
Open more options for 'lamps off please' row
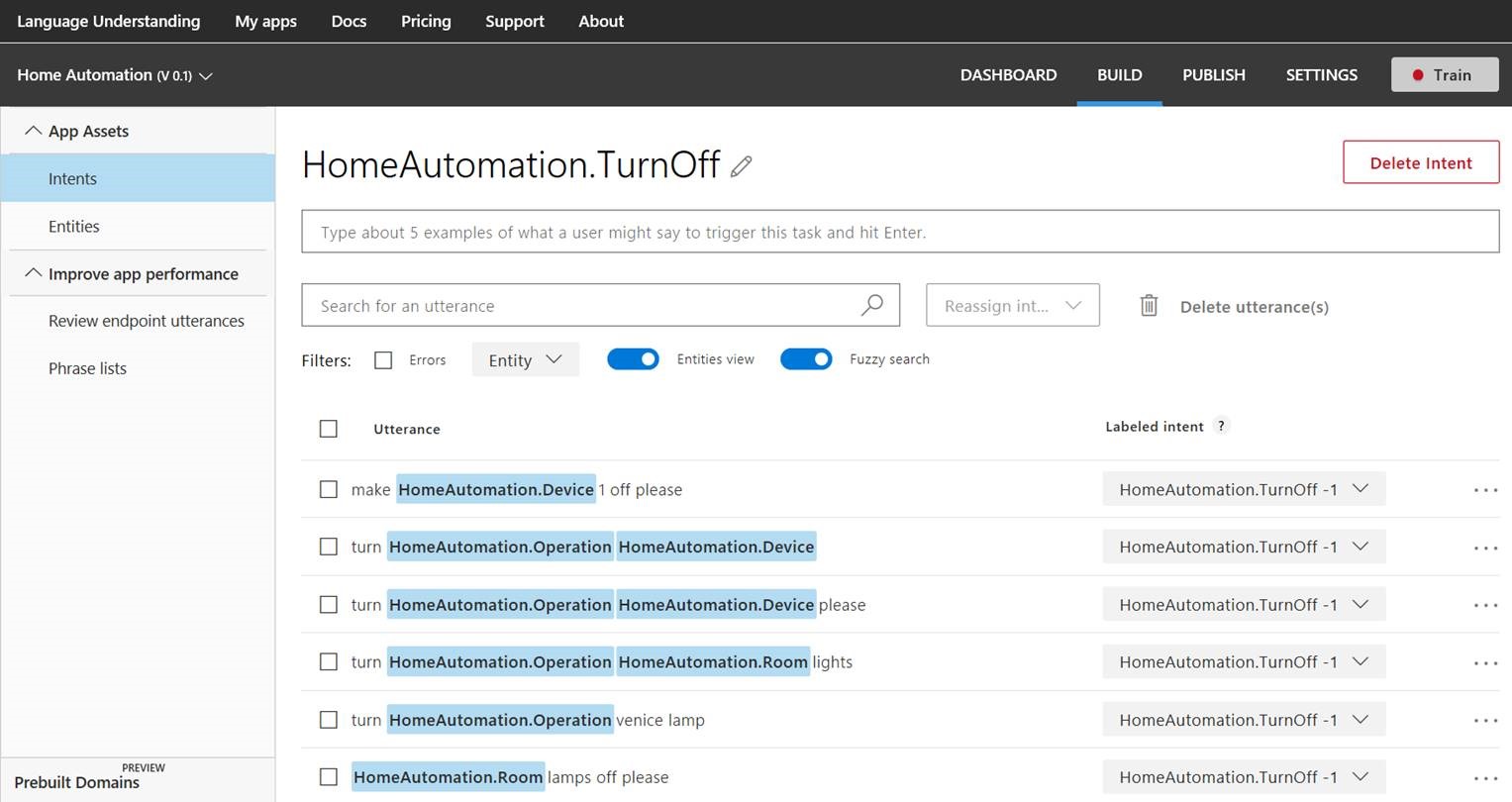pos(1485,778)
